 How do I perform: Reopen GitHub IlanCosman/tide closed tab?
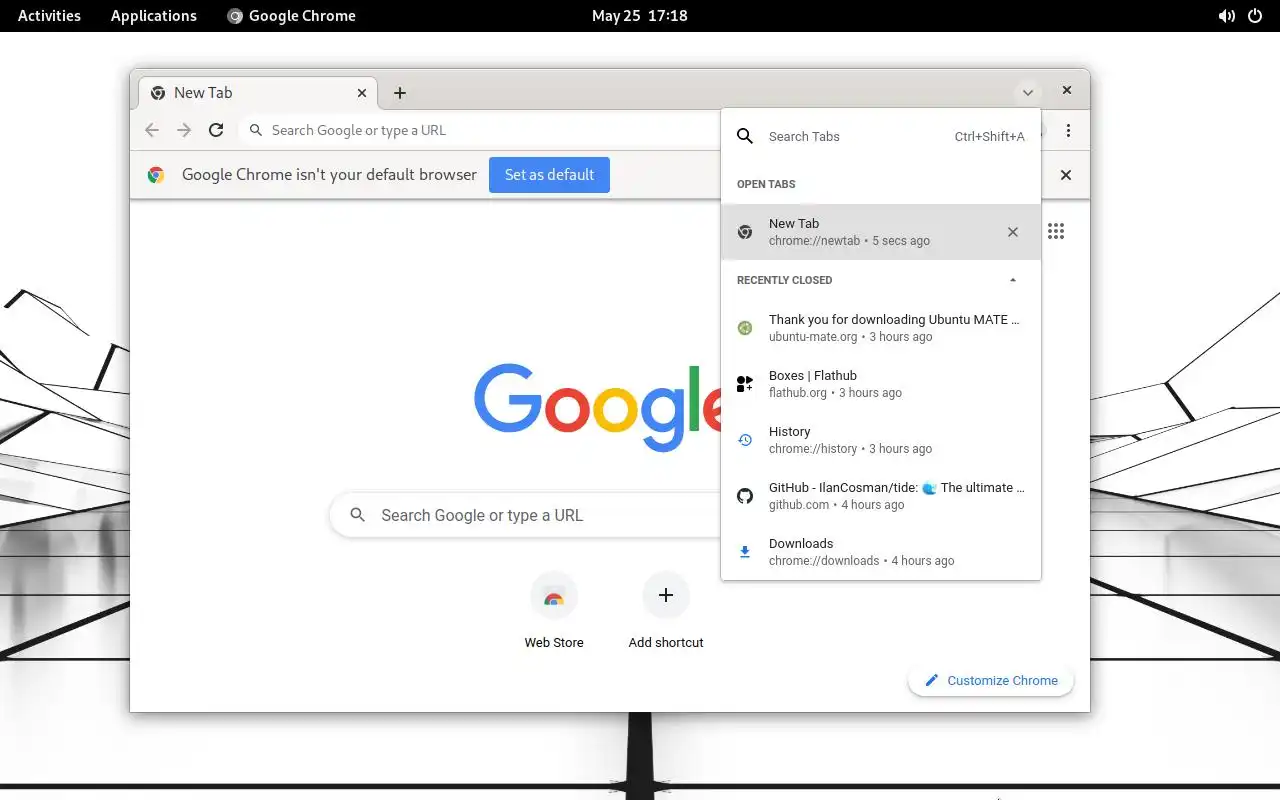(x=881, y=496)
